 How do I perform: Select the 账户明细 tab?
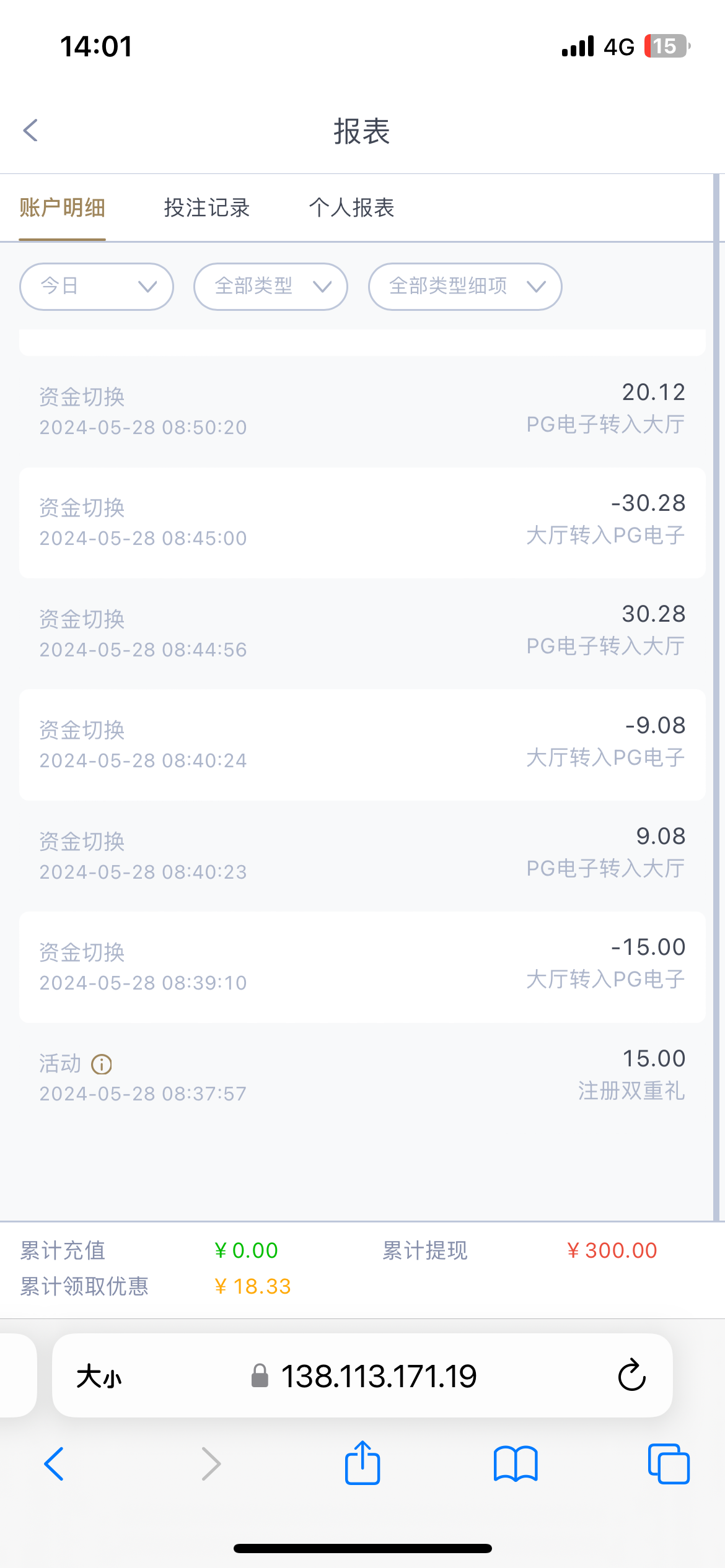tap(62, 208)
